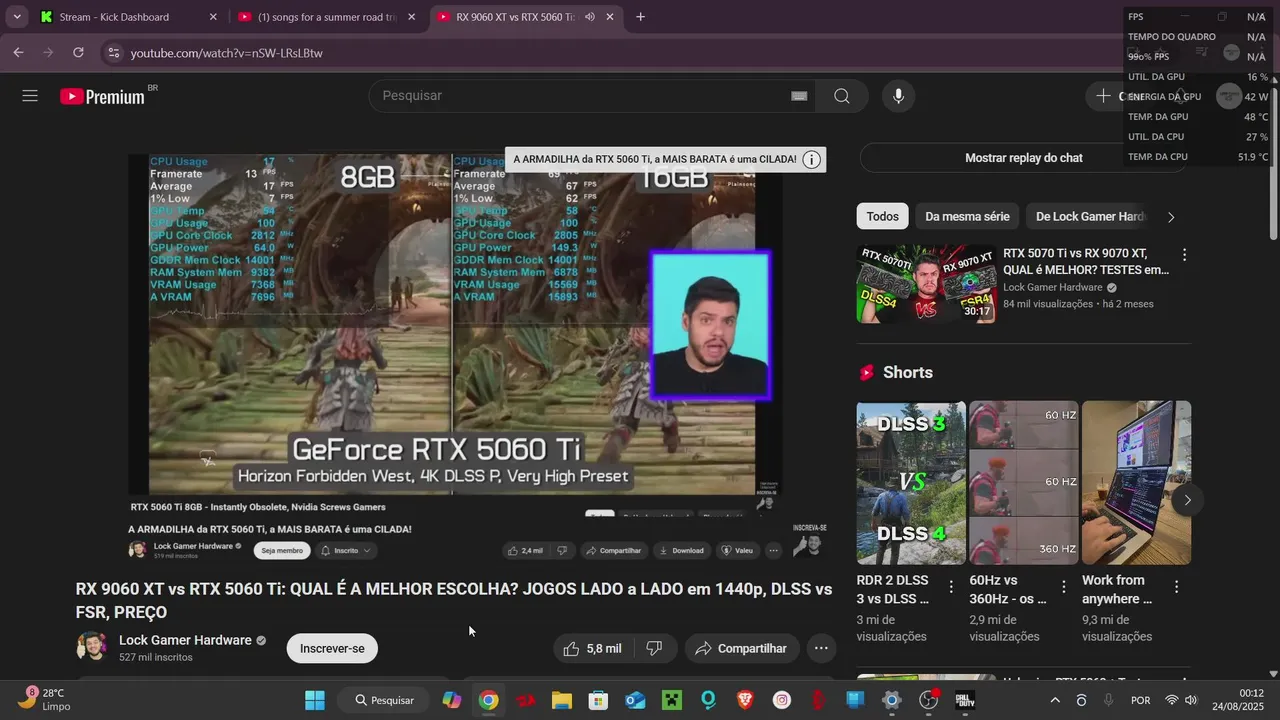Open Brave browser from taskbar

pyautogui.click(x=745, y=700)
